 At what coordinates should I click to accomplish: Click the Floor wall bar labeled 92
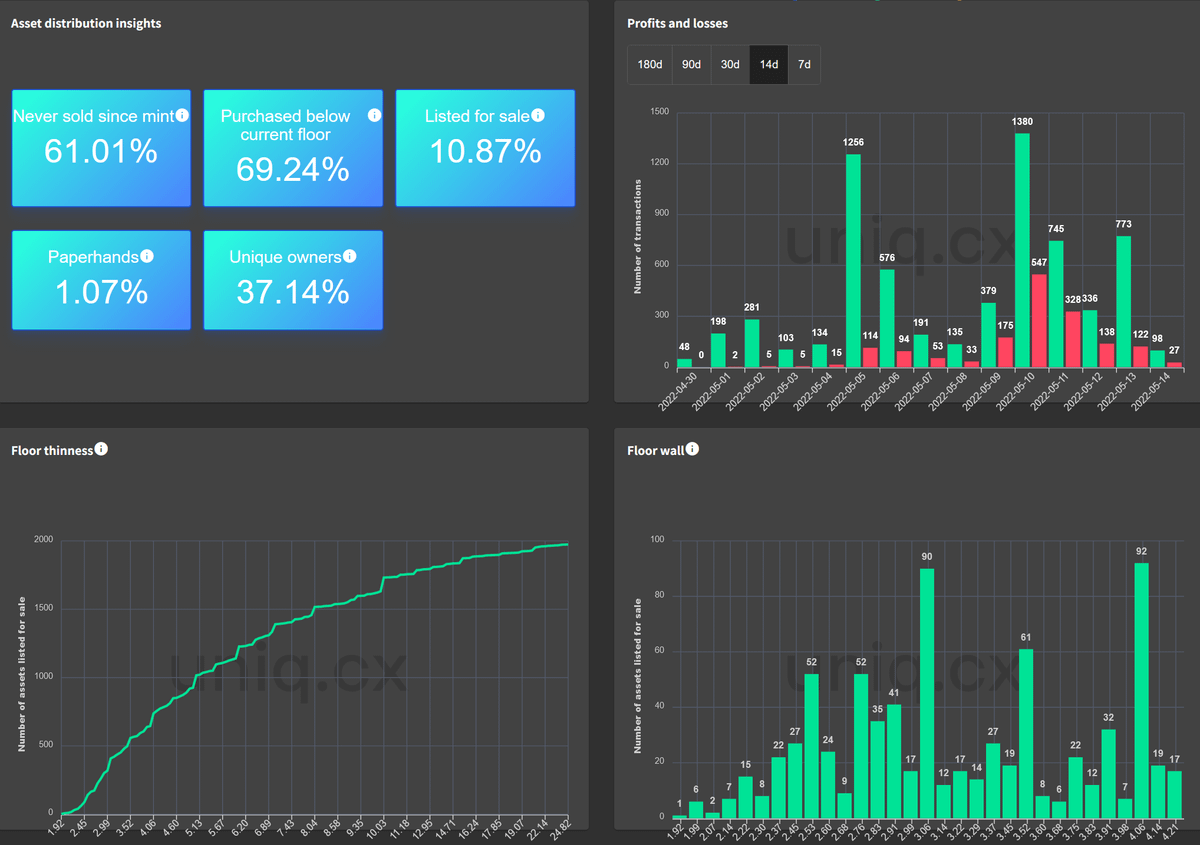1141,690
